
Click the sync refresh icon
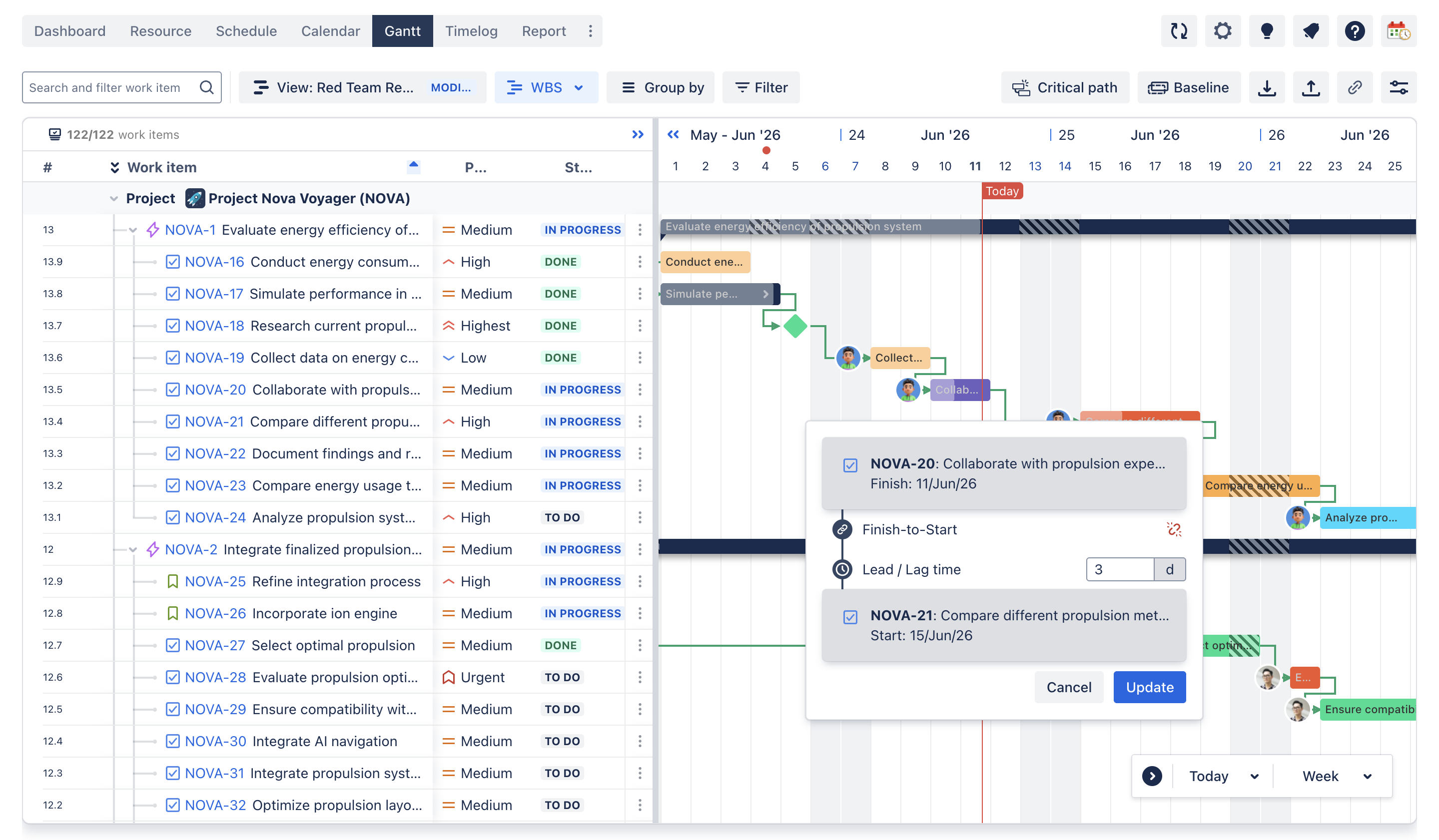[x=1179, y=31]
